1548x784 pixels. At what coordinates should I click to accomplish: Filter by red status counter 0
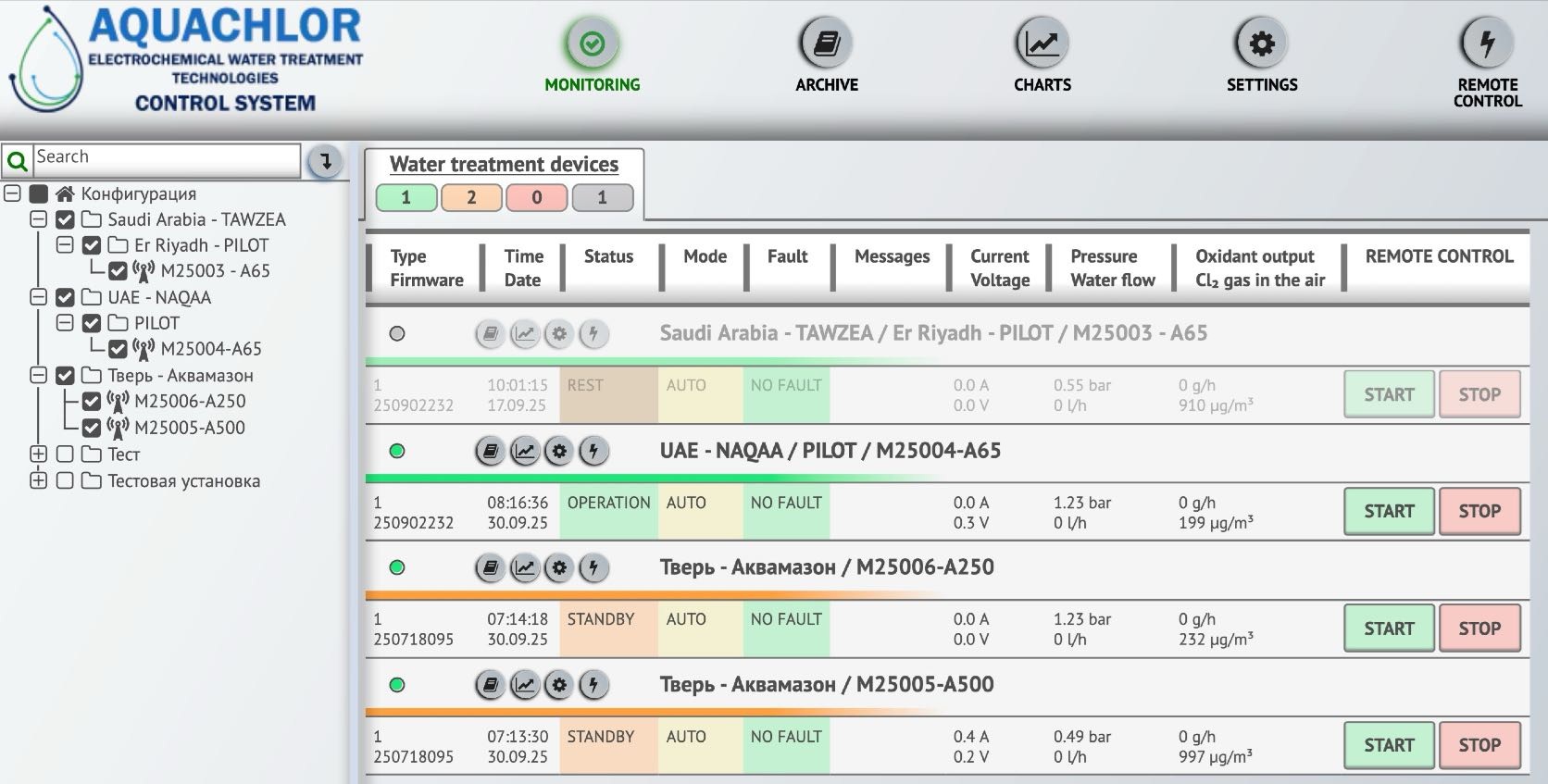tap(537, 197)
